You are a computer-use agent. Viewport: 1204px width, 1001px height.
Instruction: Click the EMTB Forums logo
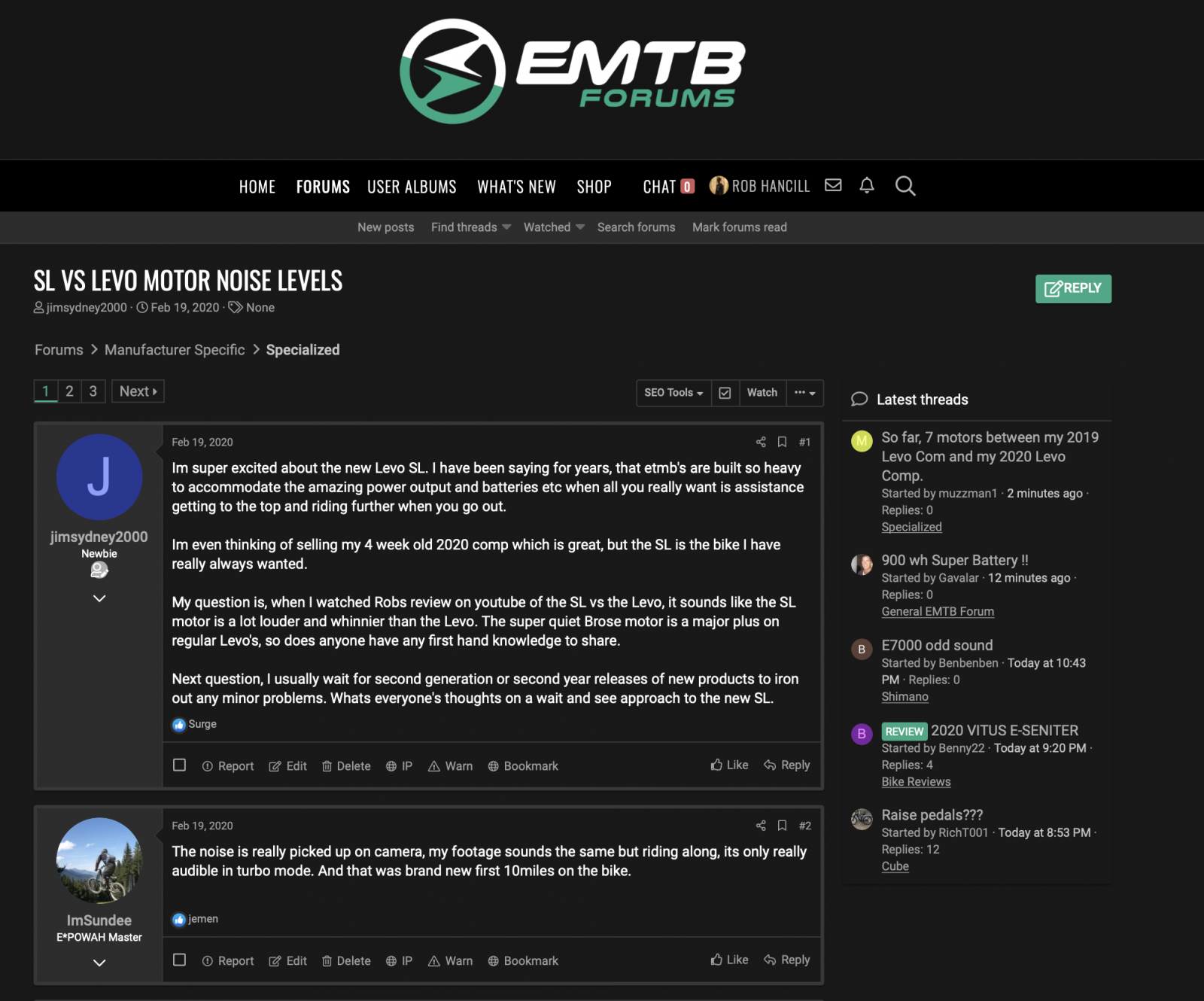point(573,71)
